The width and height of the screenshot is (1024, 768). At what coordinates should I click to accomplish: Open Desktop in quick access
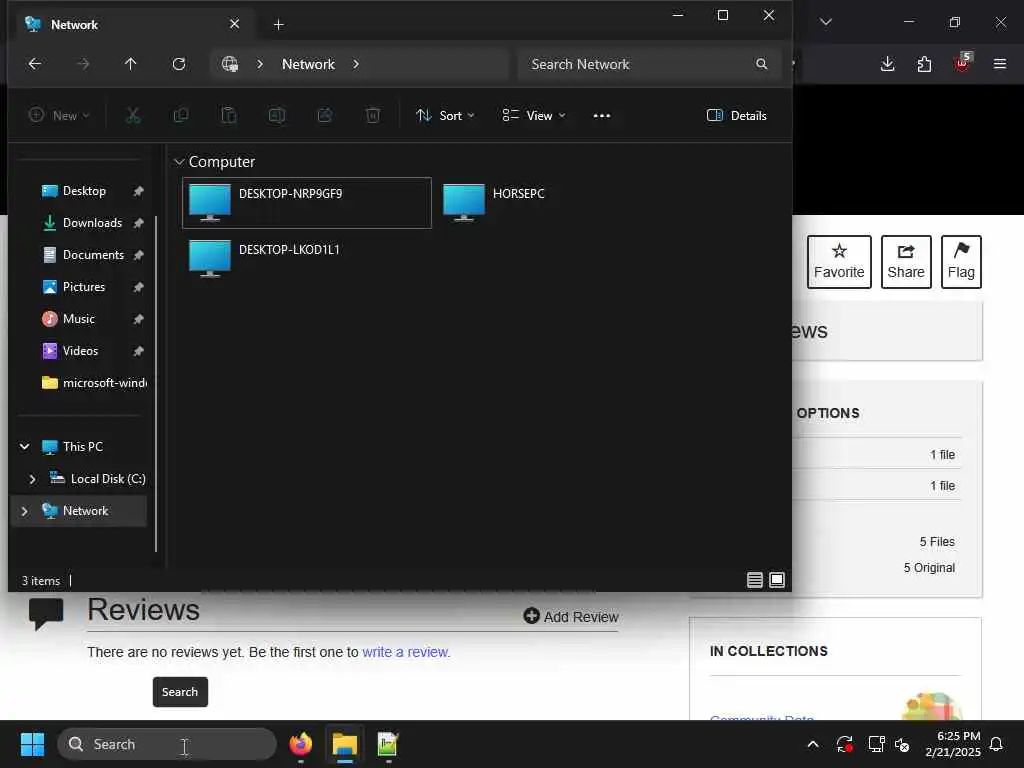point(84,191)
